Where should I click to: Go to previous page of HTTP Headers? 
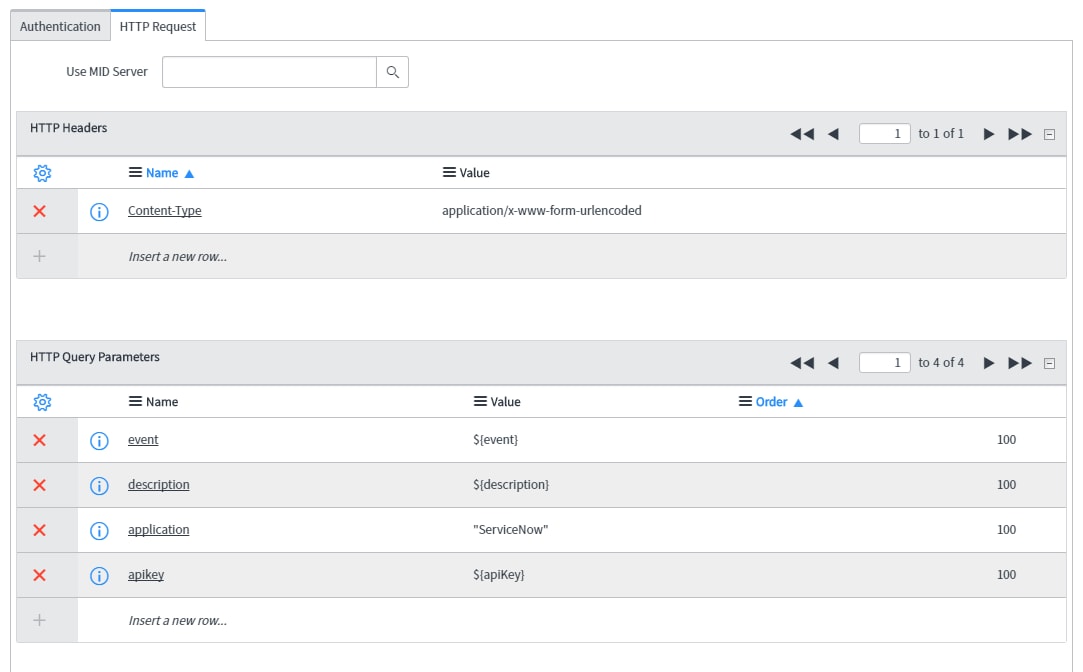[x=834, y=134]
